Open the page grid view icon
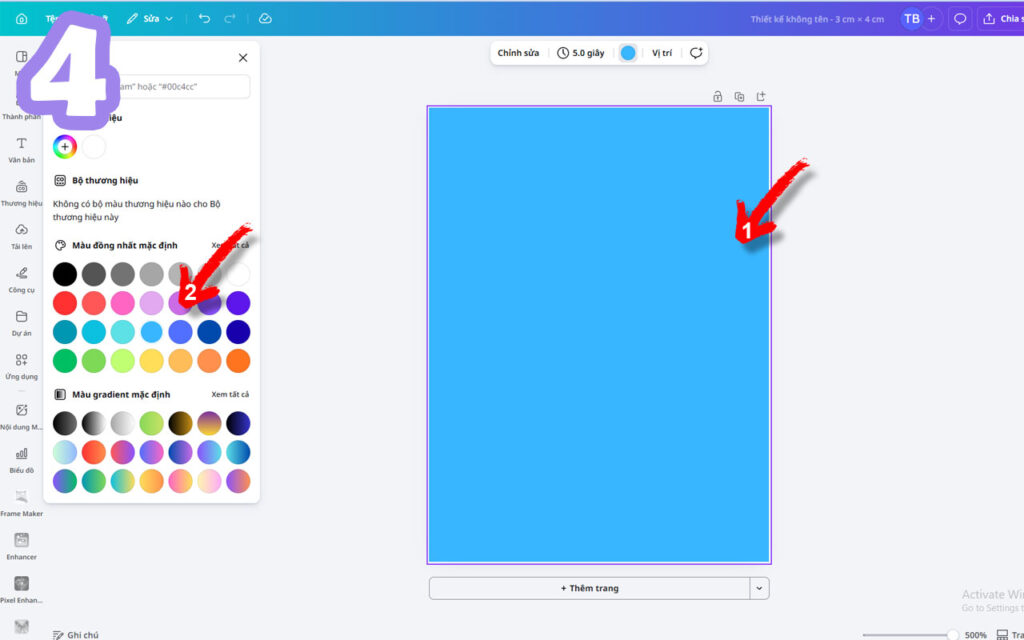Image resolution: width=1024 pixels, height=640 pixels. tap(1002, 634)
